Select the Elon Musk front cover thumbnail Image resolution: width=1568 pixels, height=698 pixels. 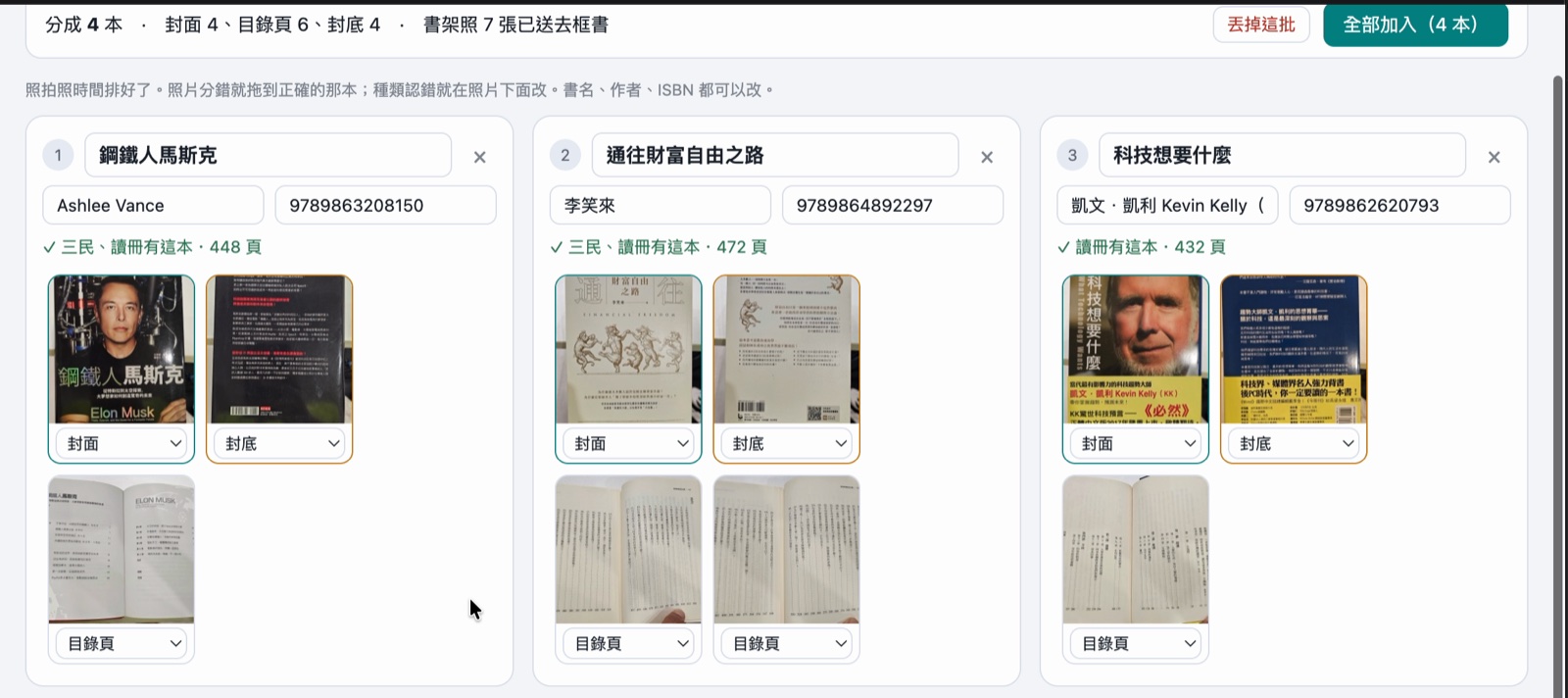[x=122, y=350]
